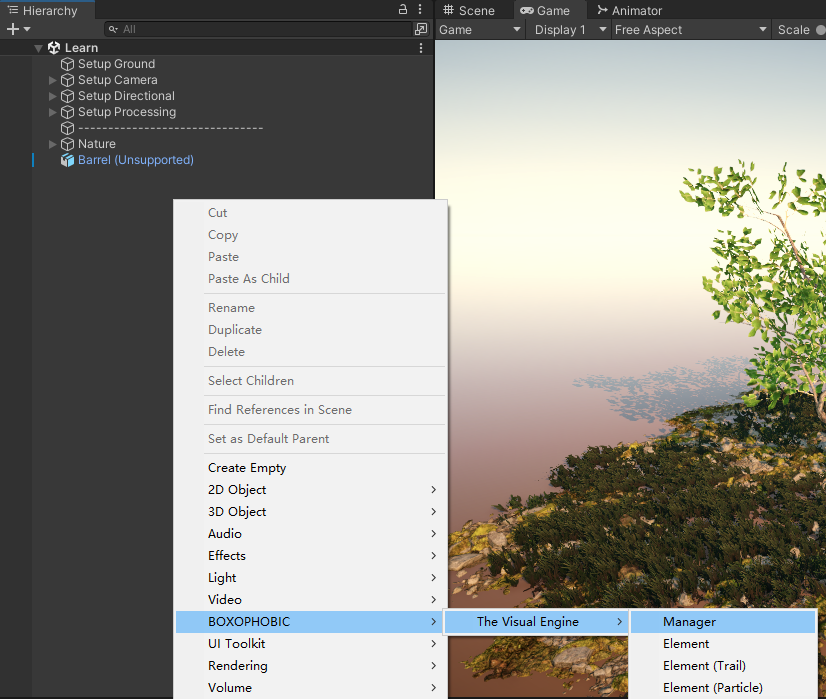The height and width of the screenshot is (699, 826).
Task: Choose Element (Trail) from submenu
Action: 723,666
